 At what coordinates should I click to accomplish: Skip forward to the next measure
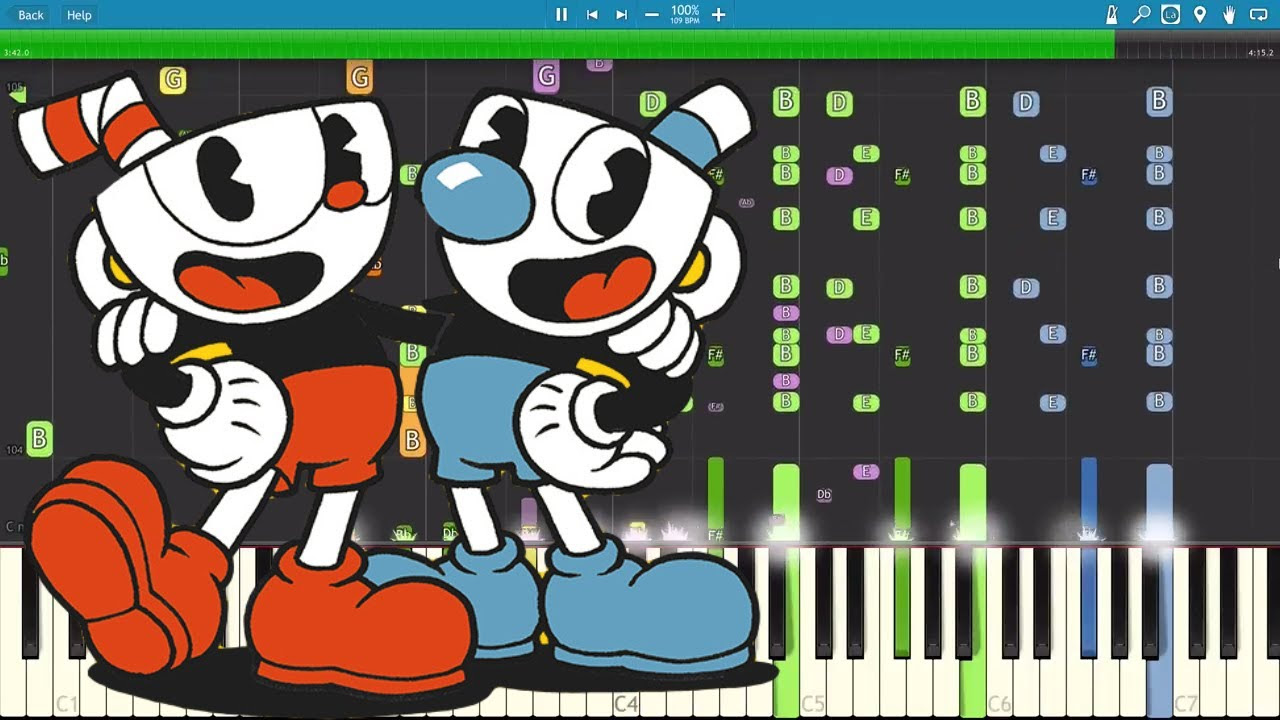(x=621, y=14)
